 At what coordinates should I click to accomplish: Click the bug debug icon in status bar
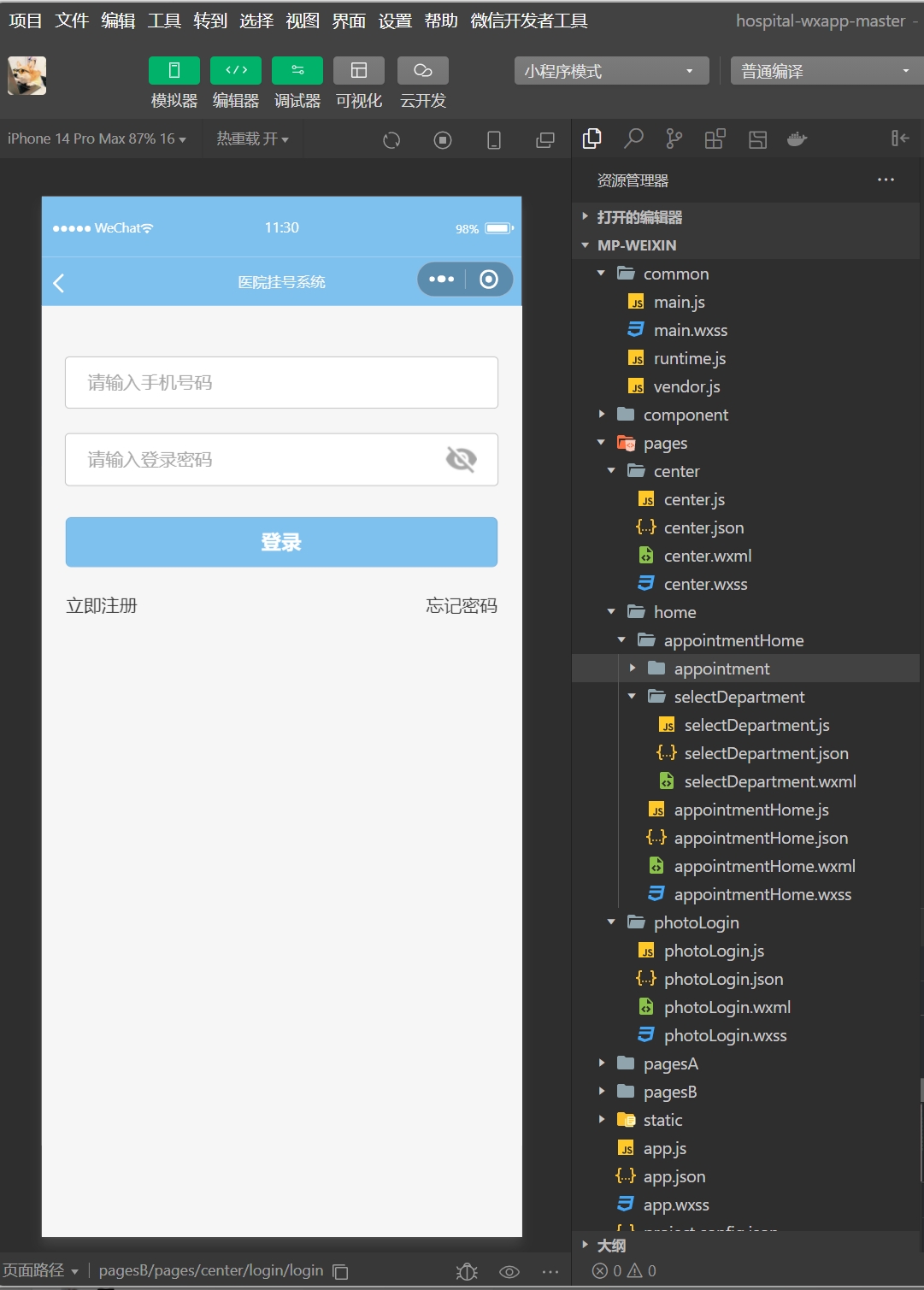point(467,1271)
